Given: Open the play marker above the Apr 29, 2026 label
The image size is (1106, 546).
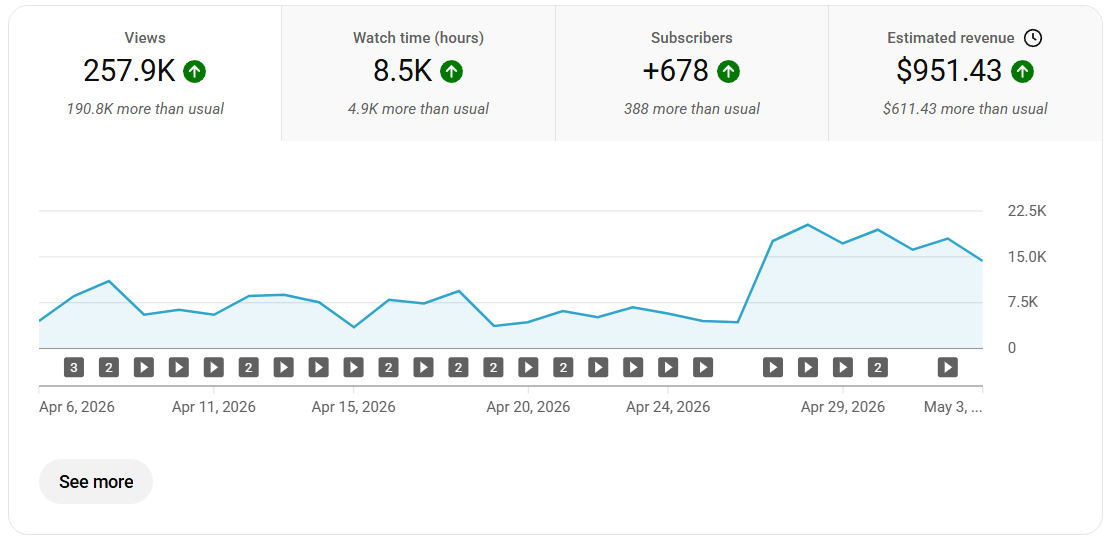Looking at the screenshot, I should click(x=843, y=367).
